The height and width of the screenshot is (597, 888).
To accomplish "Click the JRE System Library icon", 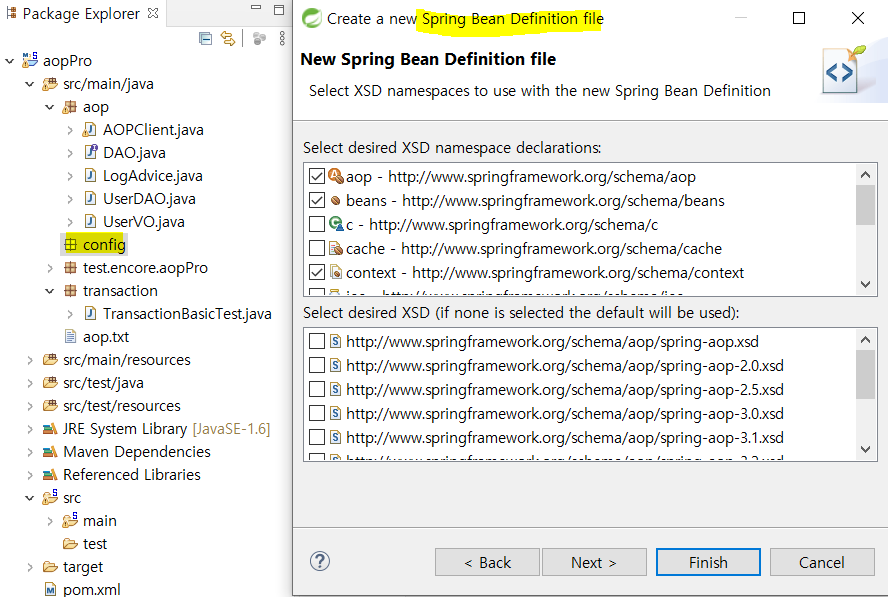I will click(50, 429).
